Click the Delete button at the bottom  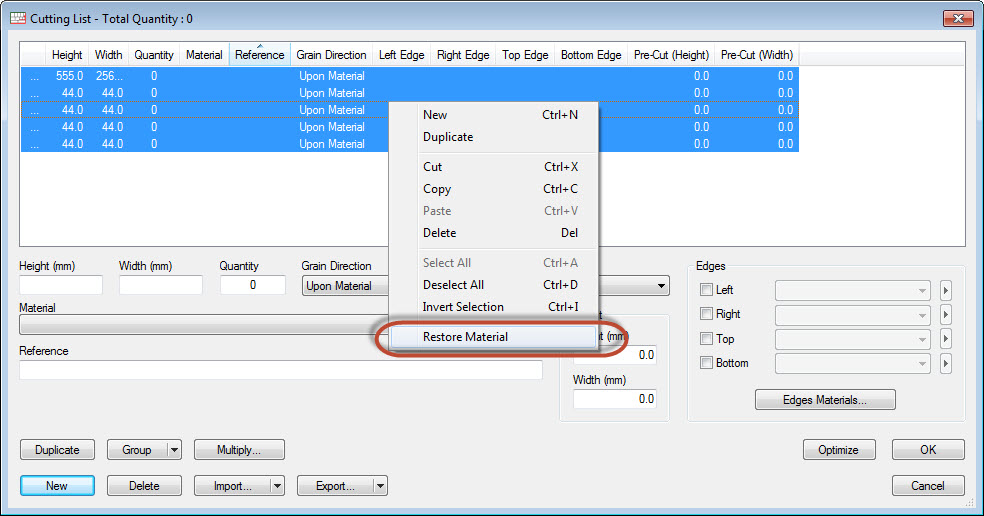click(144, 486)
